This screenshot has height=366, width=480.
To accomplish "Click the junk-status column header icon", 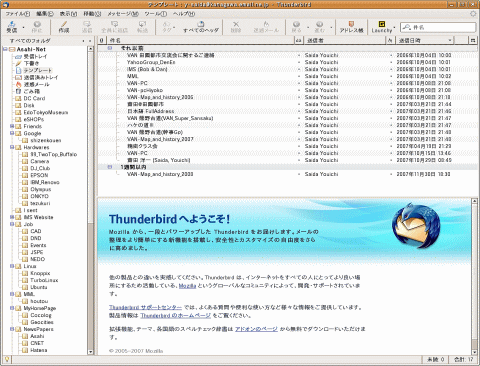I will point(390,40).
